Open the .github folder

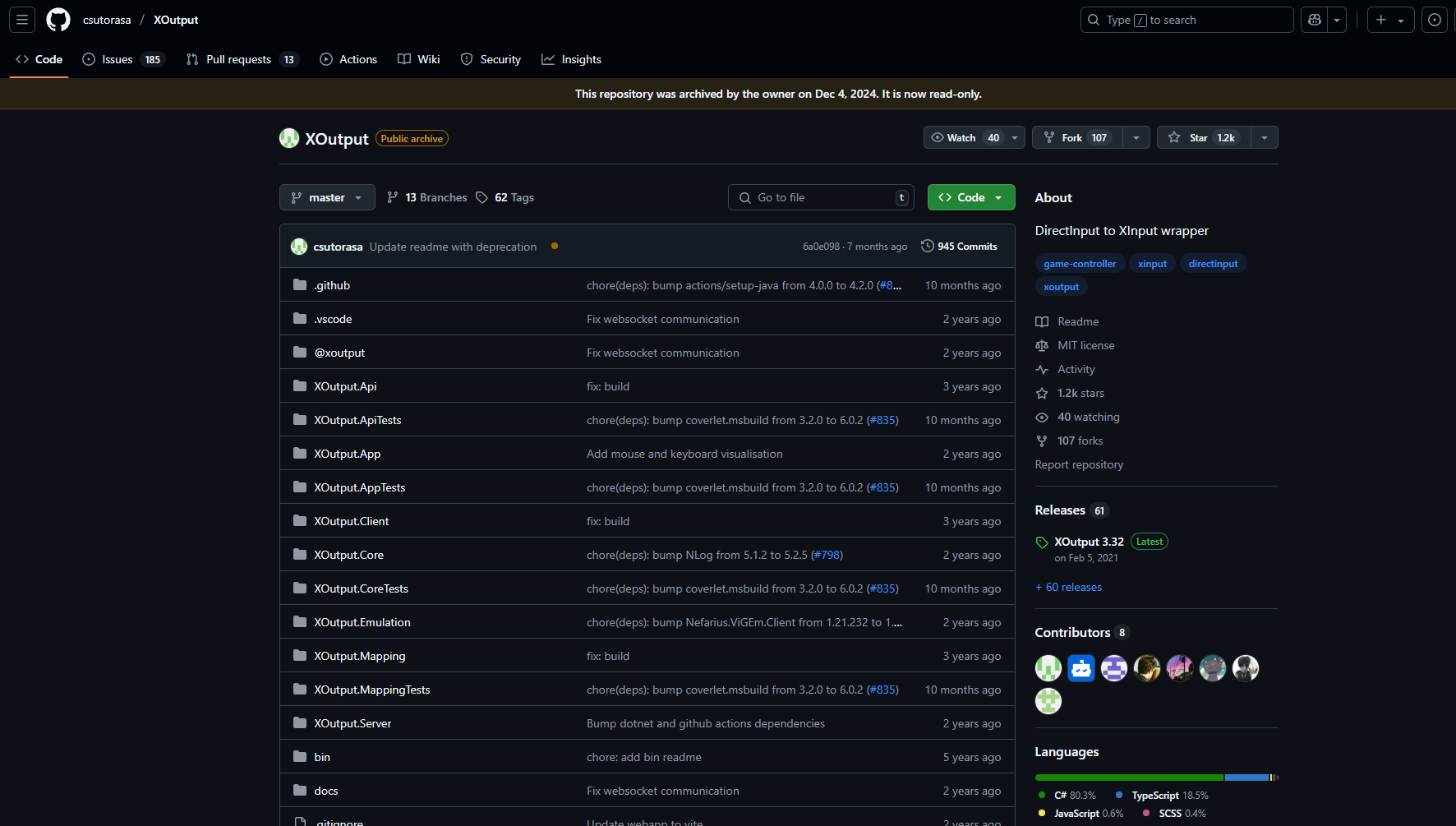coord(332,285)
